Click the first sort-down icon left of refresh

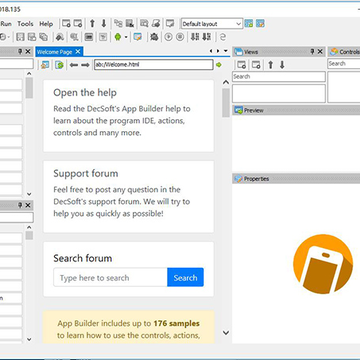tap(195, 37)
